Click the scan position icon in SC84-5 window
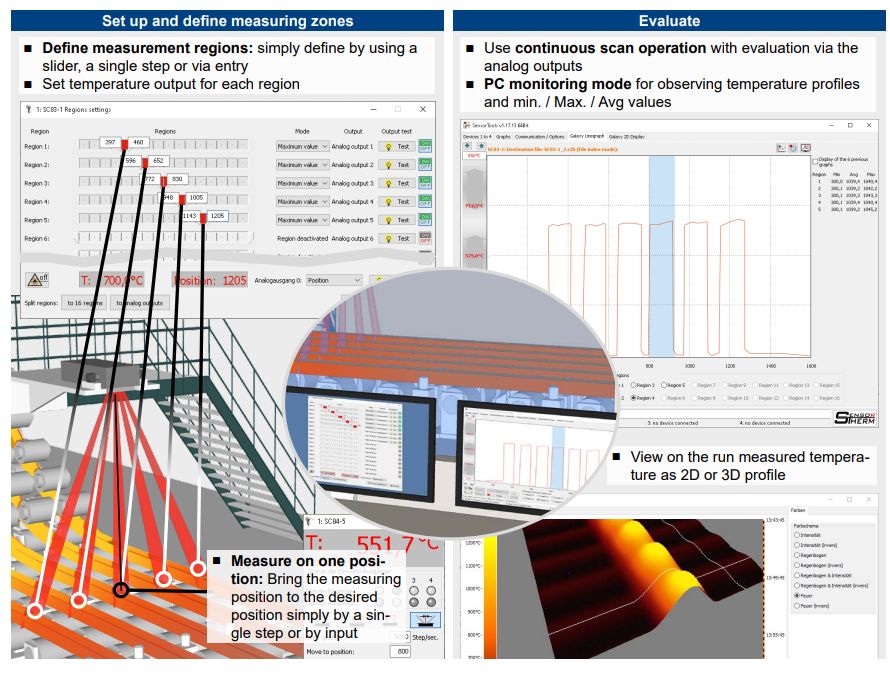 pyautogui.click(x=425, y=620)
